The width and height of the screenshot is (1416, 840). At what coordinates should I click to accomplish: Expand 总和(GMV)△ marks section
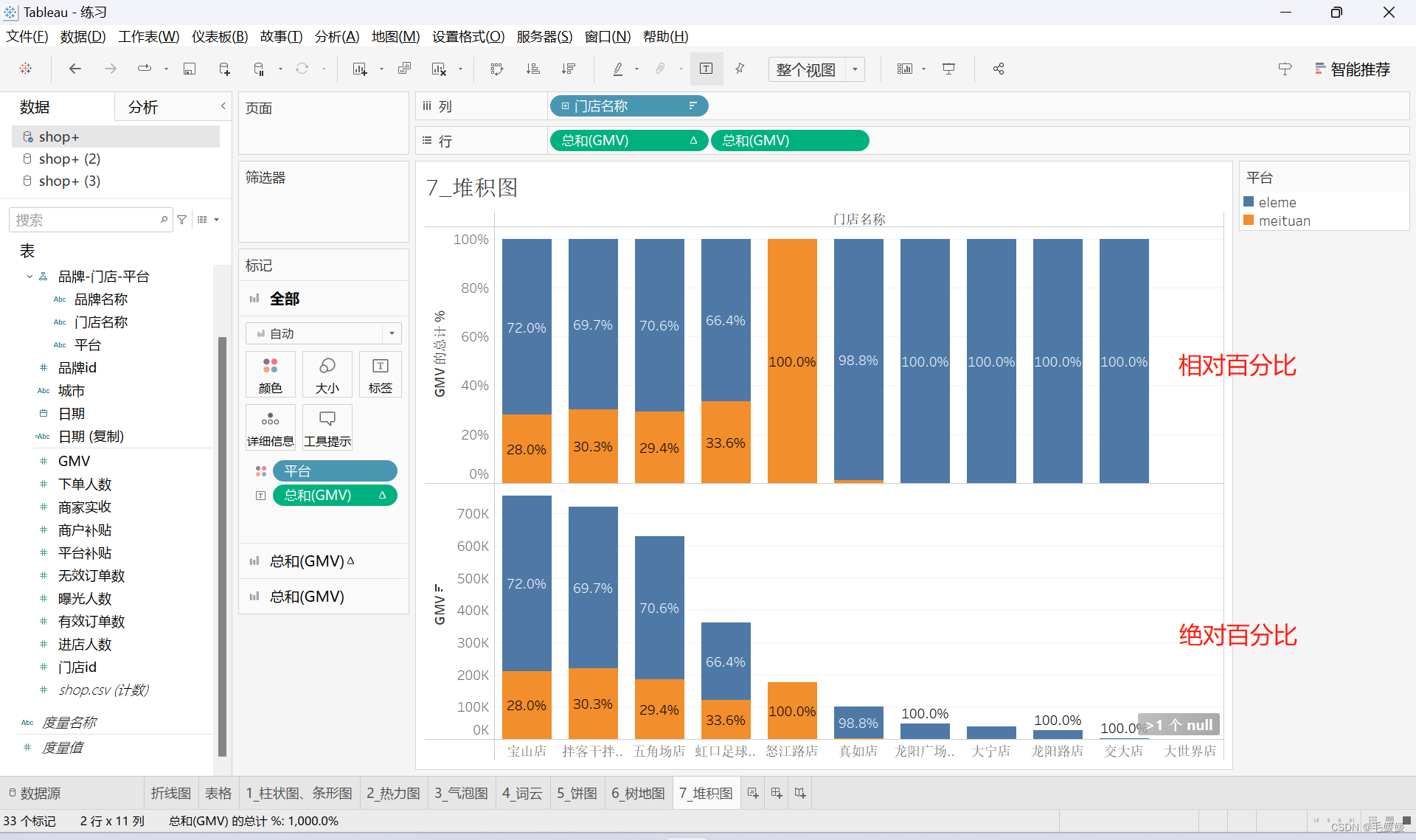coord(323,561)
